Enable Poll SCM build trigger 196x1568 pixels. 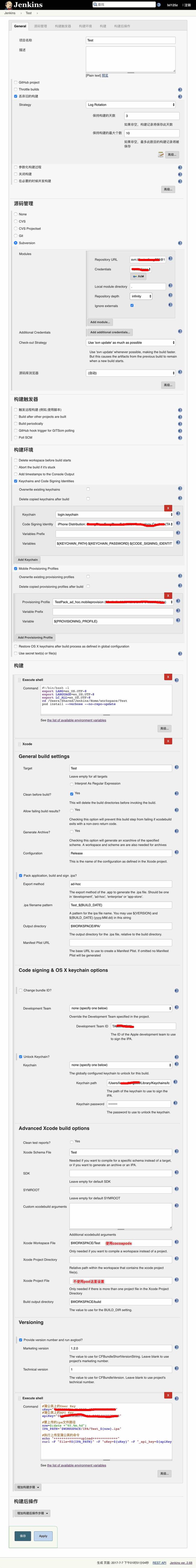coord(16,438)
